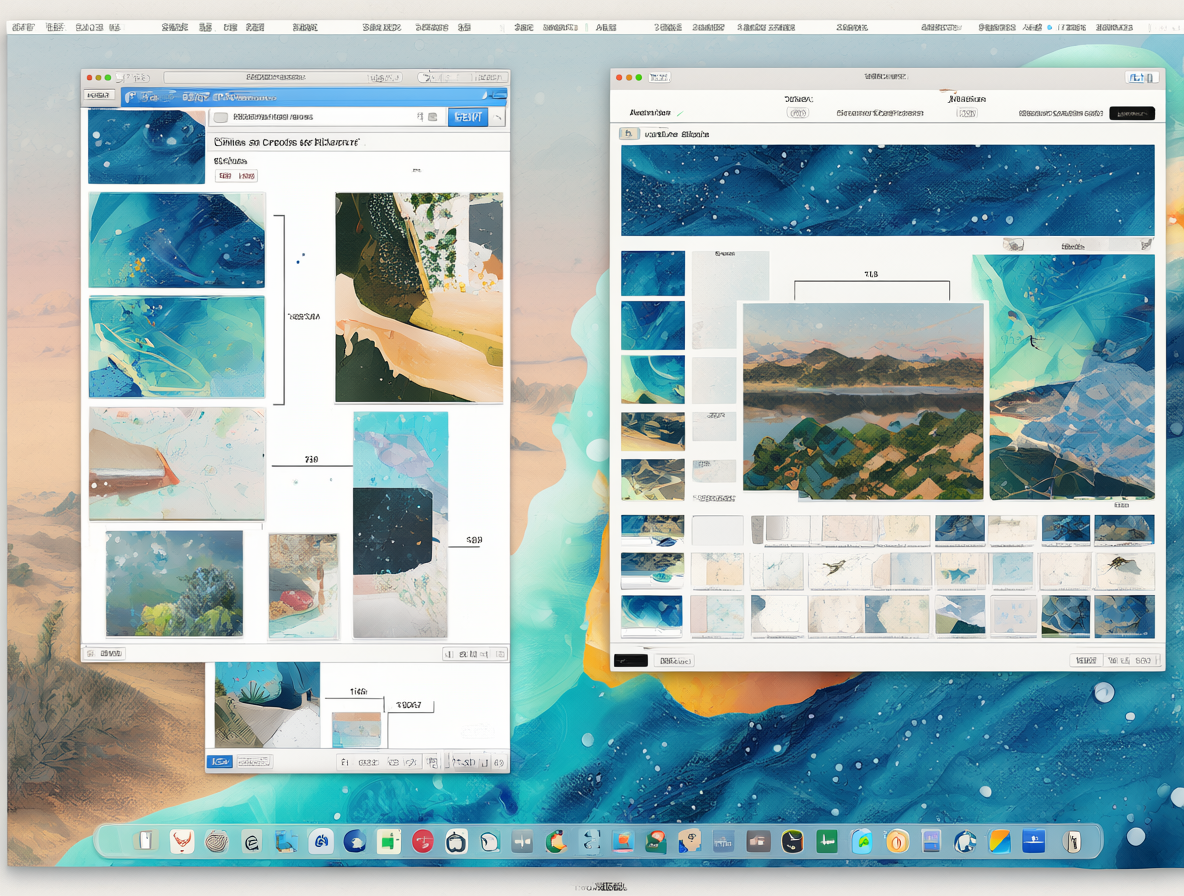Select the small tab left of the blue header
This screenshot has width=1184, height=896.
[x=98, y=95]
